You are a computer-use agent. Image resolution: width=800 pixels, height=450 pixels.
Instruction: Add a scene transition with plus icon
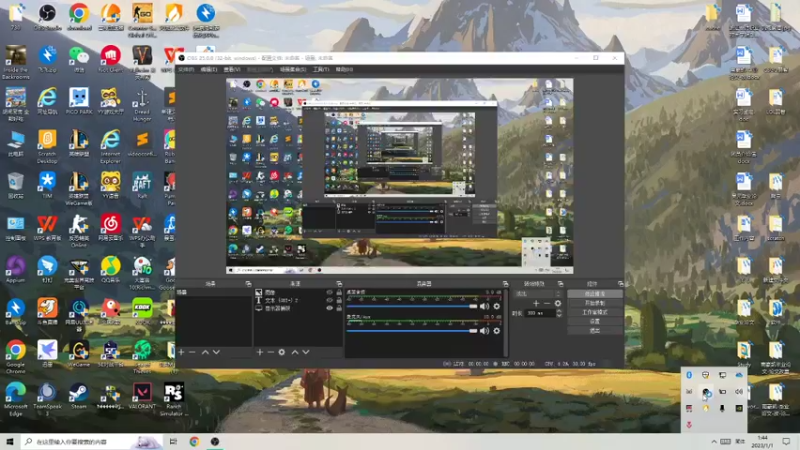point(536,303)
